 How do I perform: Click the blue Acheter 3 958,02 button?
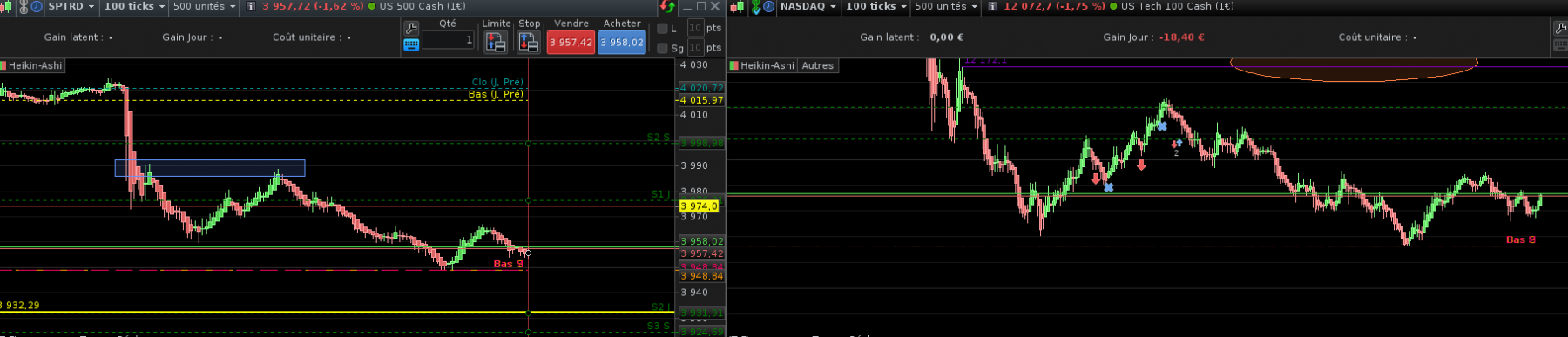[622, 42]
